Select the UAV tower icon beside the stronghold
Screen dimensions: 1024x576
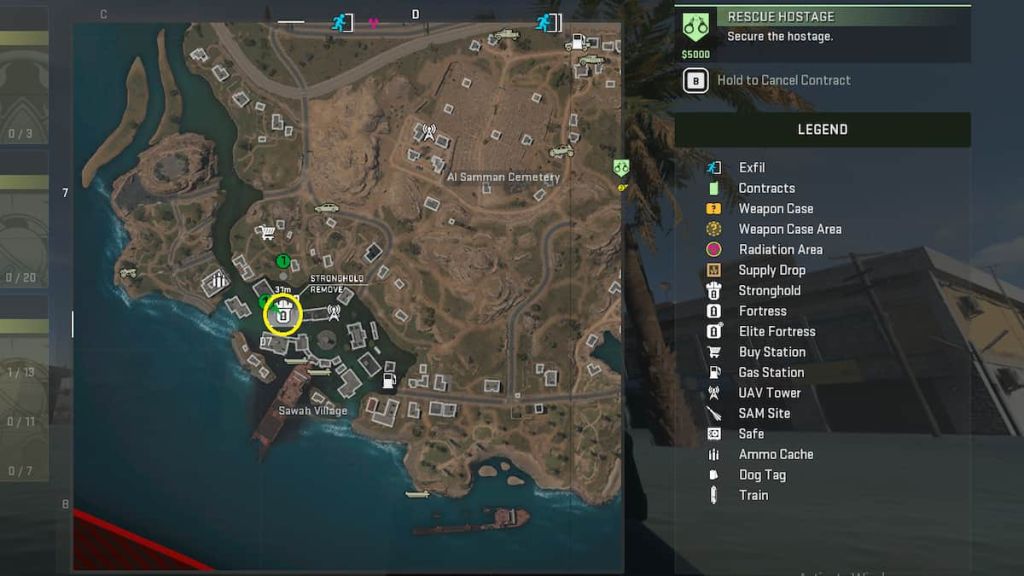tap(334, 312)
